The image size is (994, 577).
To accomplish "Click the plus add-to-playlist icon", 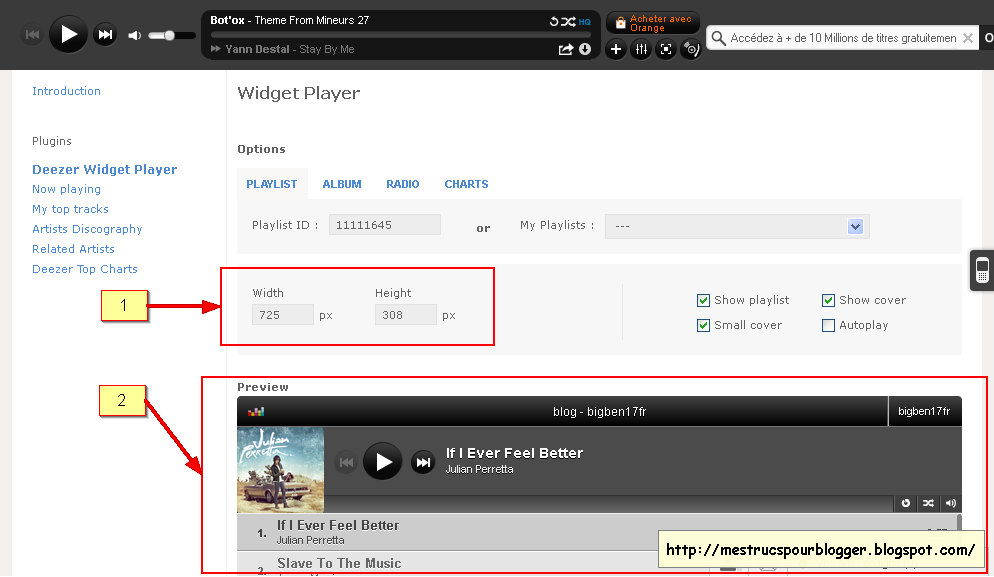I will [x=616, y=49].
